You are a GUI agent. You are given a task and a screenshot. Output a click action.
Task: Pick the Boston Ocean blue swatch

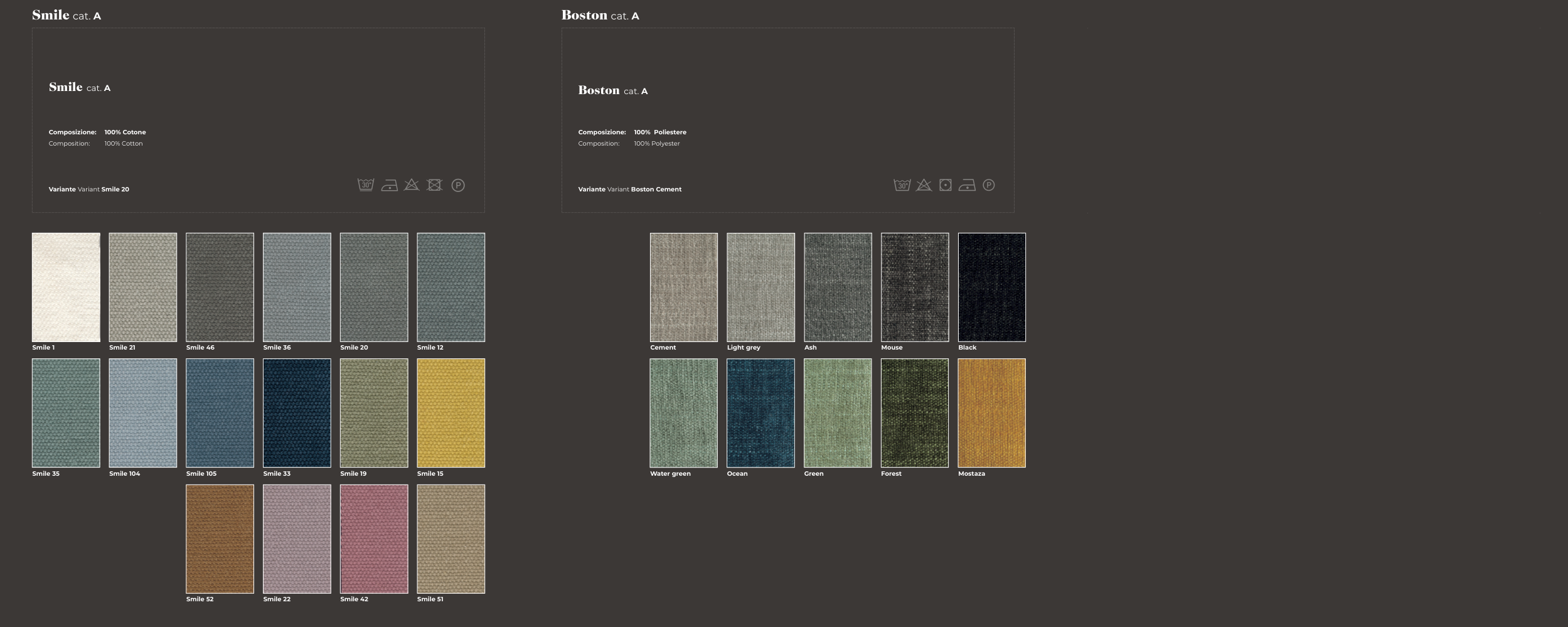760,413
